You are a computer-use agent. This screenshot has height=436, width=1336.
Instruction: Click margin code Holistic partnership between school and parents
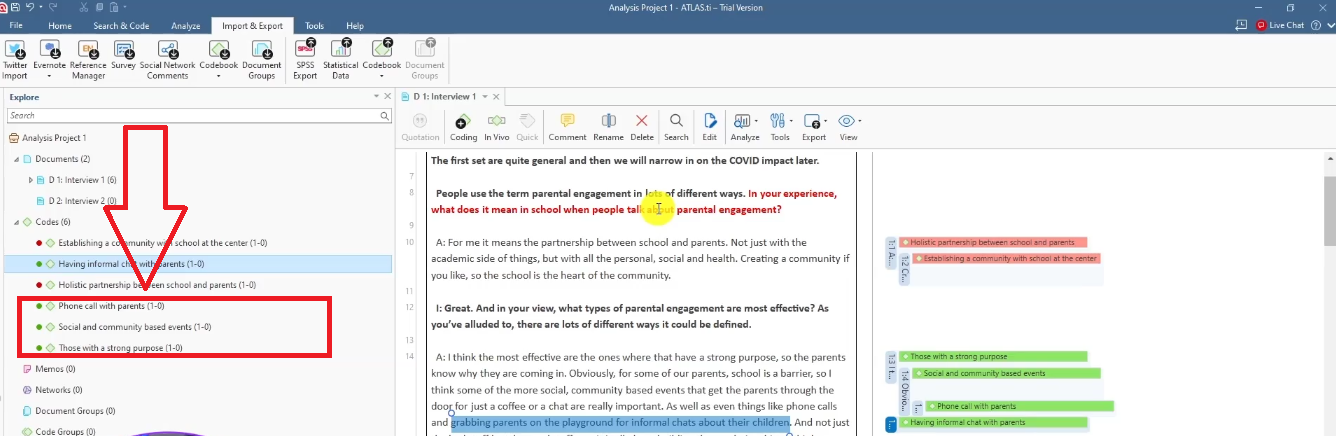click(992, 242)
